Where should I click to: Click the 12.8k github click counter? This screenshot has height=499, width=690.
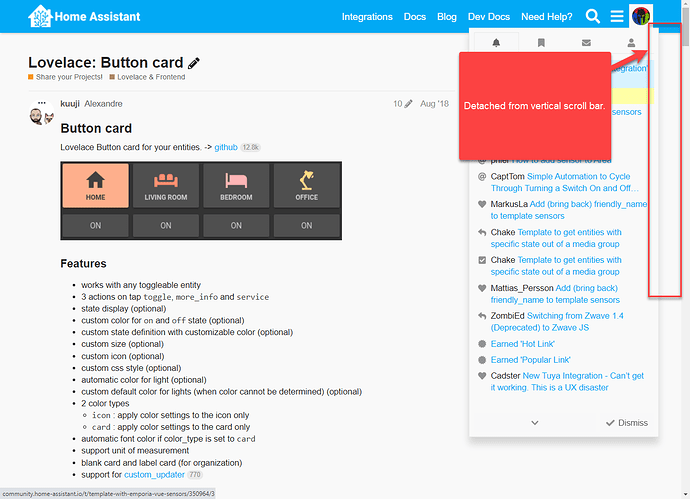tap(250, 147)
